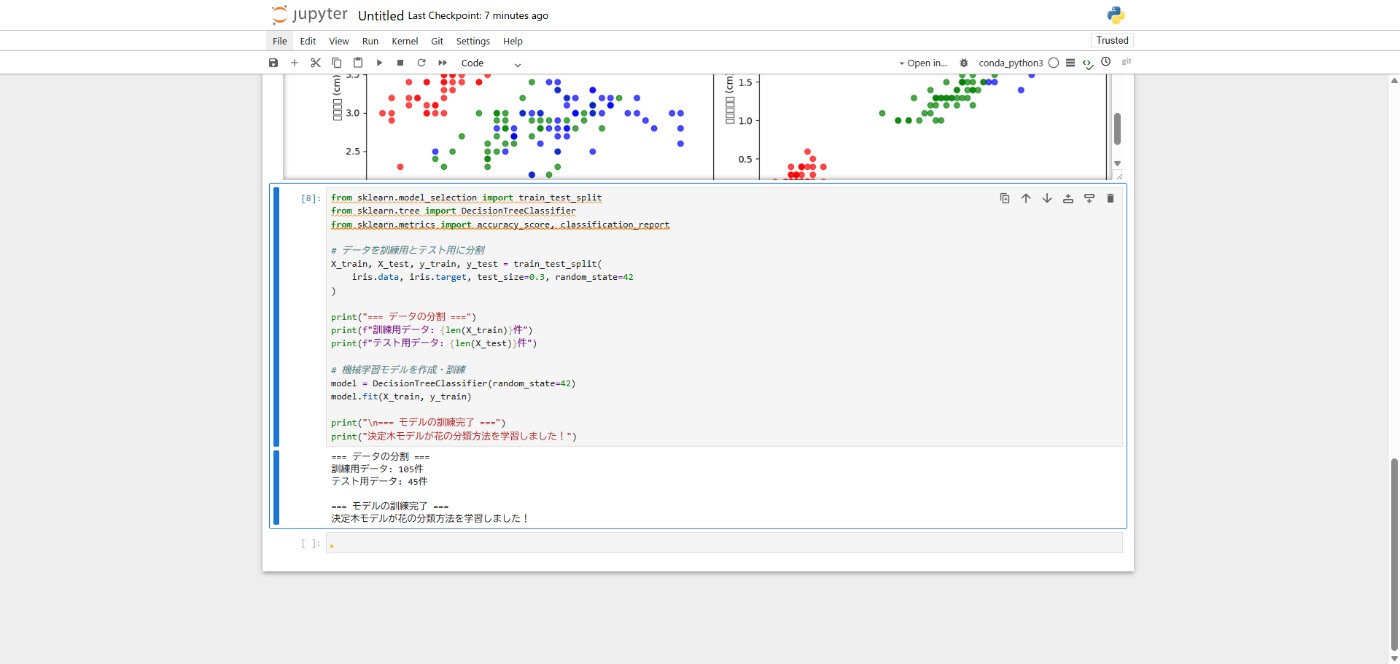Insert a cell below cell [8]

point(1089,198)
